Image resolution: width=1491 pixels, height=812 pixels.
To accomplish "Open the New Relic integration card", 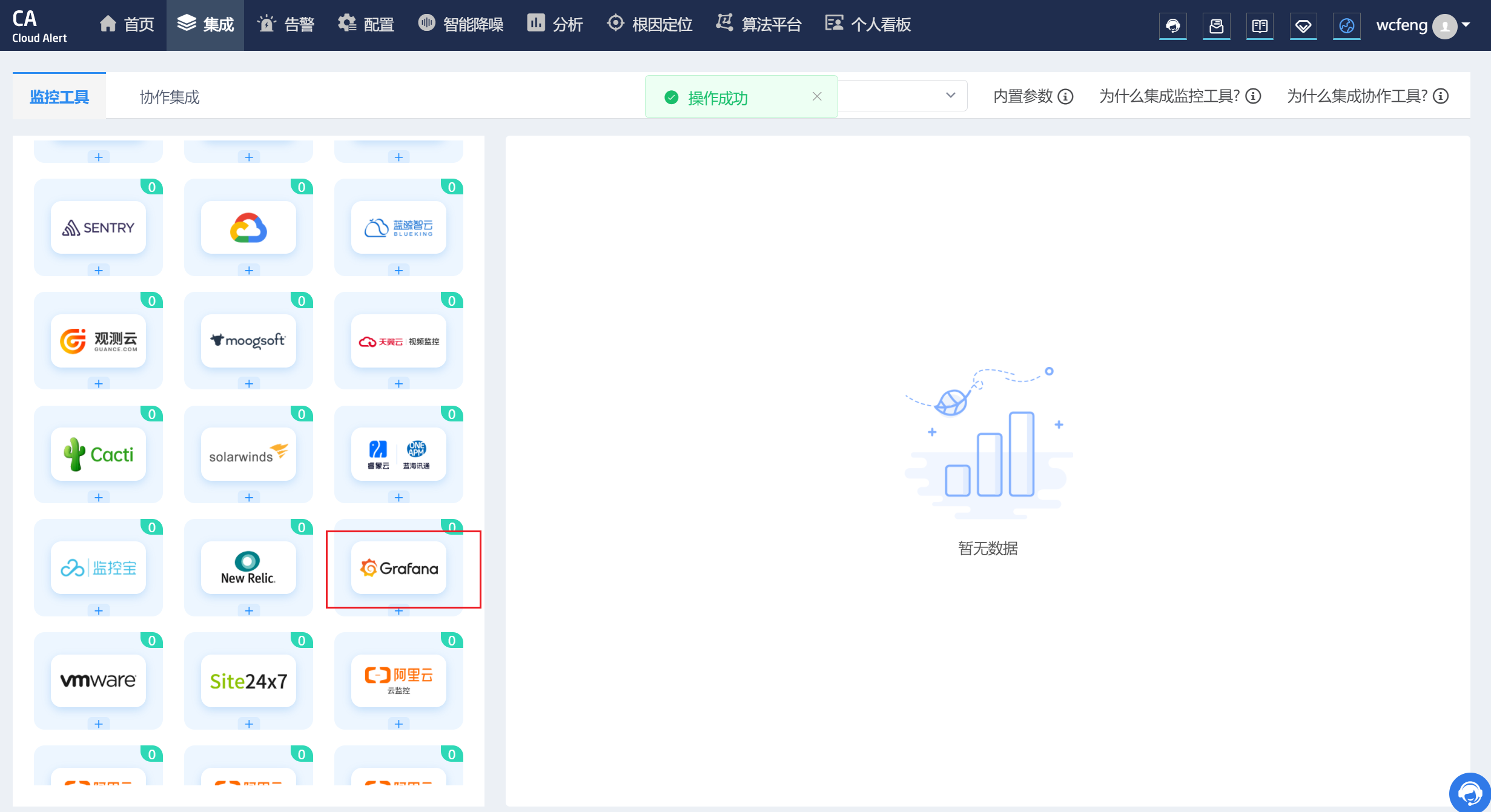I will pos(248,568).
